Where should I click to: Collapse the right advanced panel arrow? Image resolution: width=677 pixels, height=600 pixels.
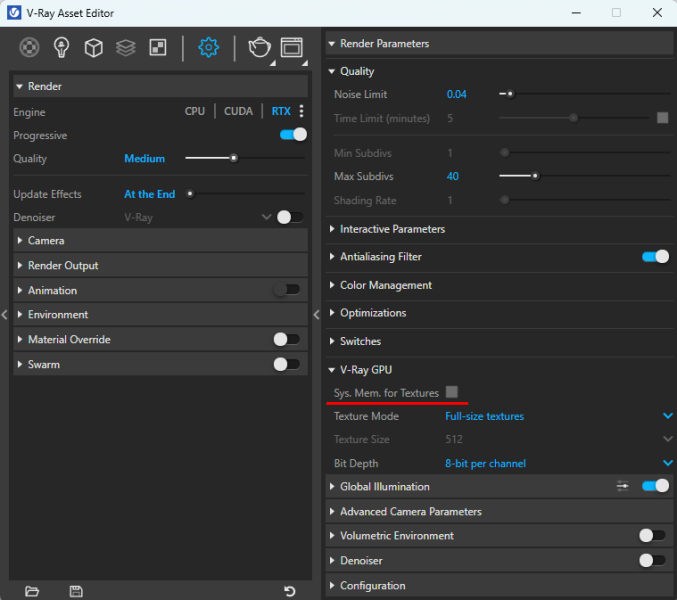[x=316, y=315]
